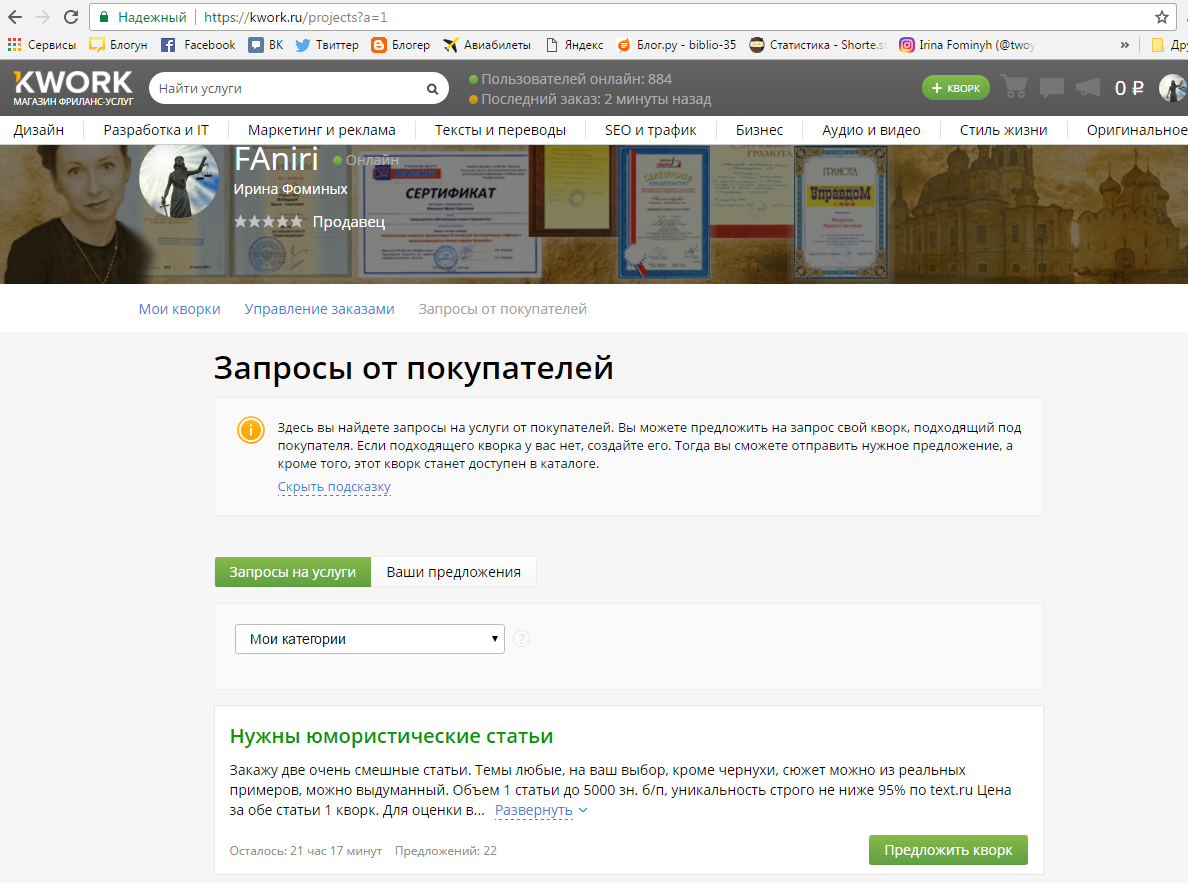Screen dimensions: 1188x883
Task: Switch to Ваши предложения tab
Action: (x=453, y=572)
